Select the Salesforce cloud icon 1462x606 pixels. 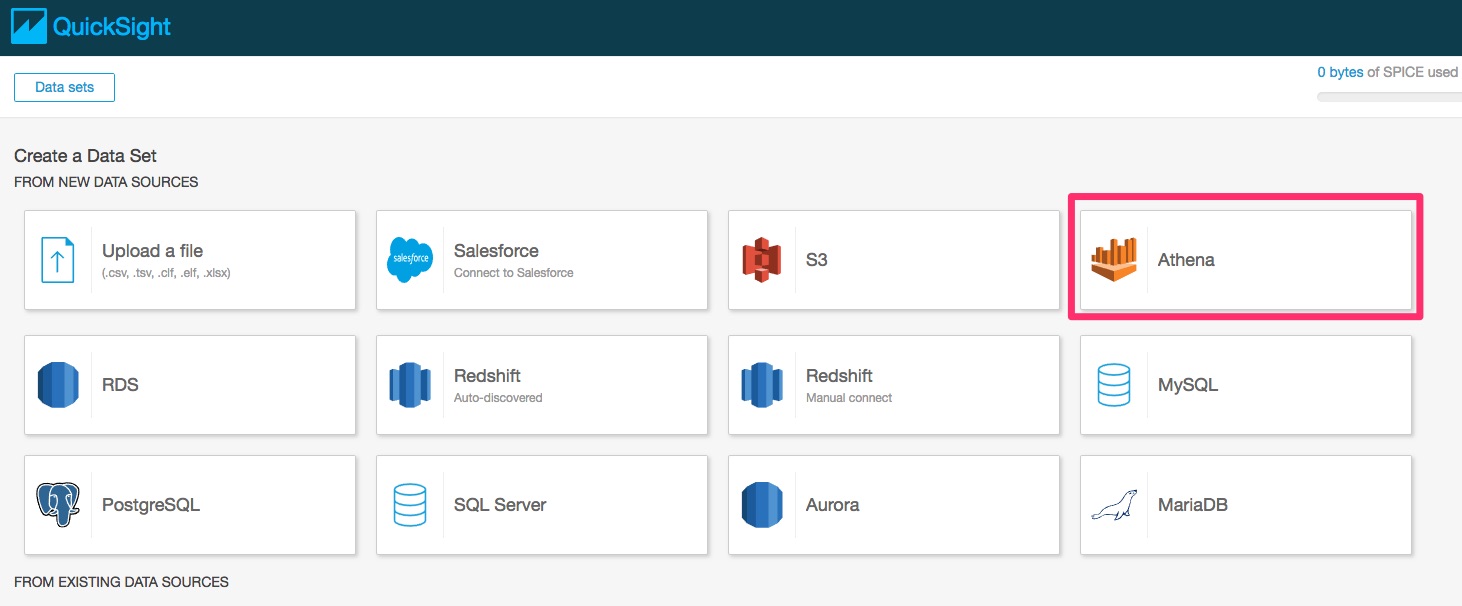point(409,260)
